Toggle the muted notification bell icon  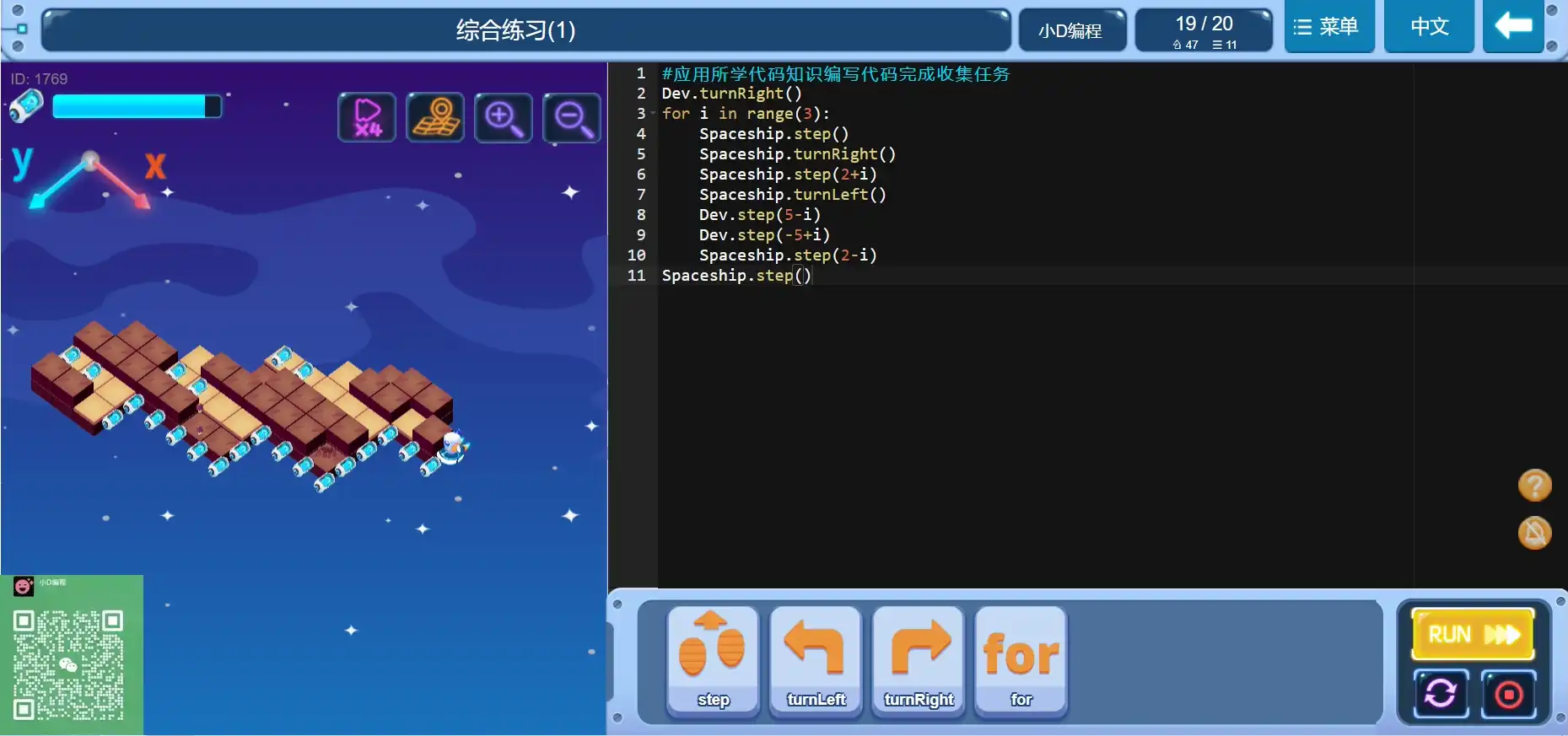tap(1534, 533)
